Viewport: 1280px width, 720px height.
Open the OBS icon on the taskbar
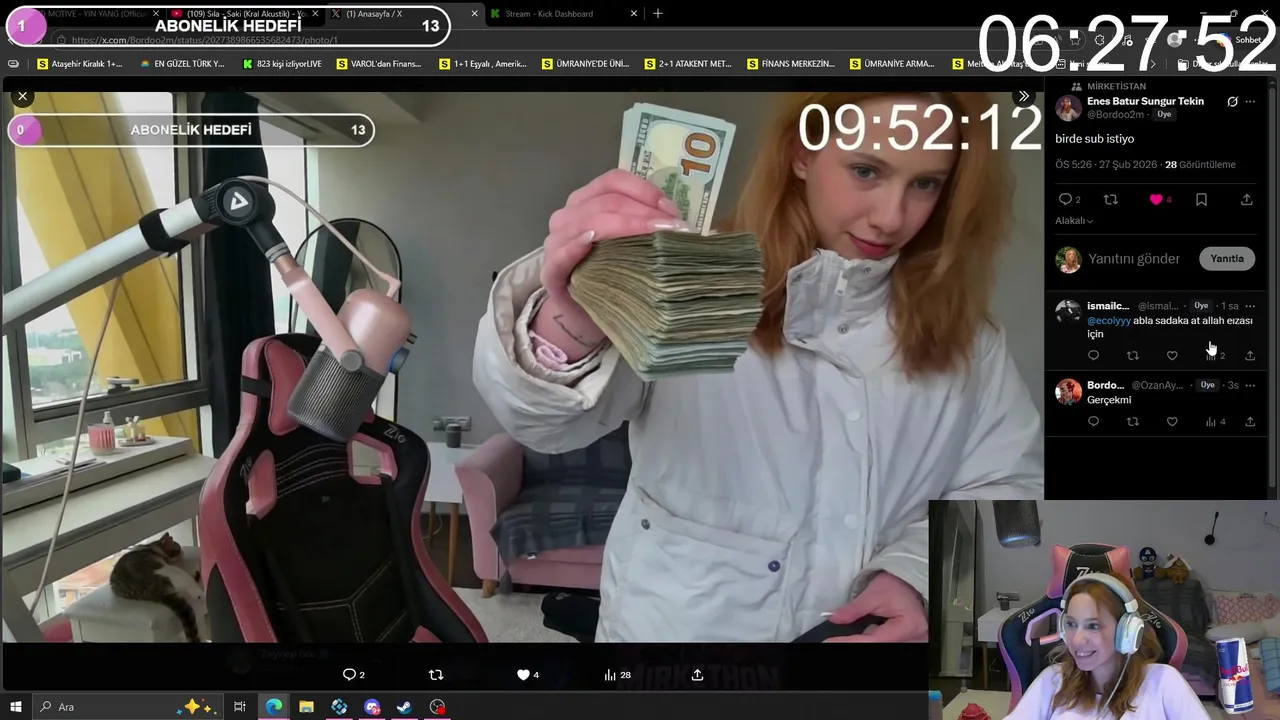[x=437, y=707]
